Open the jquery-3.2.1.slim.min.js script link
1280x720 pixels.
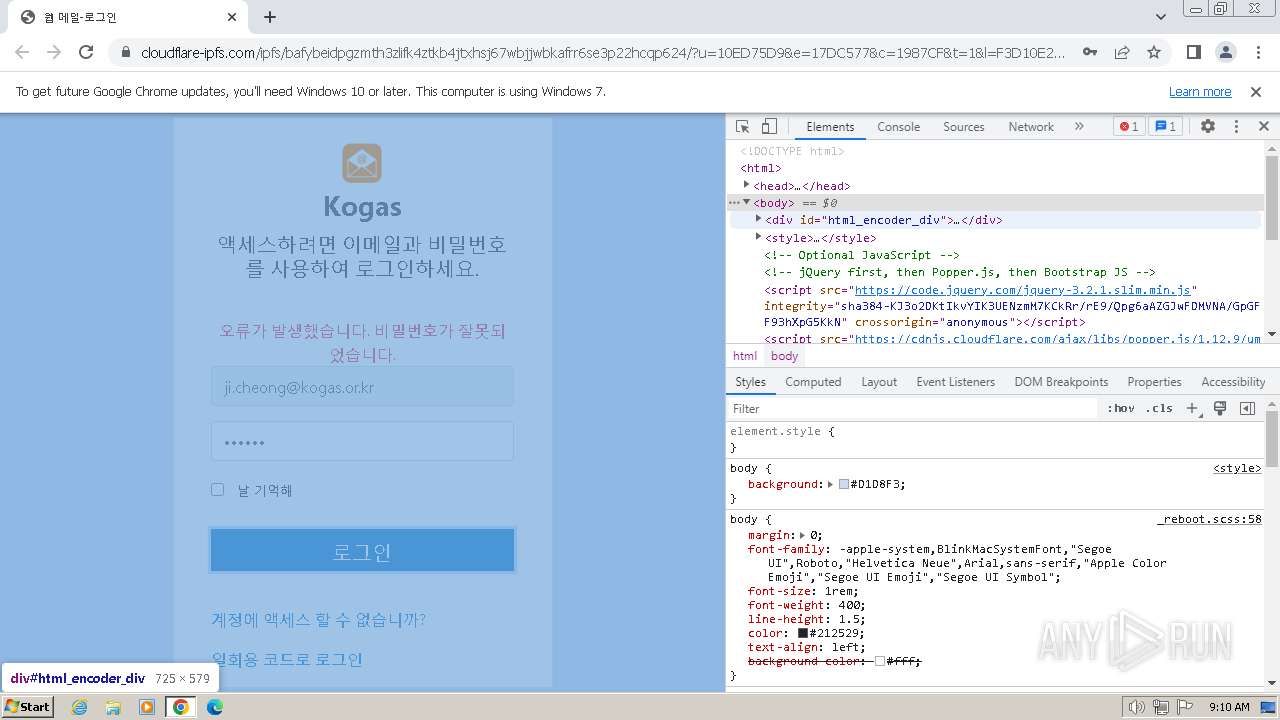[x=1025, y=290]
